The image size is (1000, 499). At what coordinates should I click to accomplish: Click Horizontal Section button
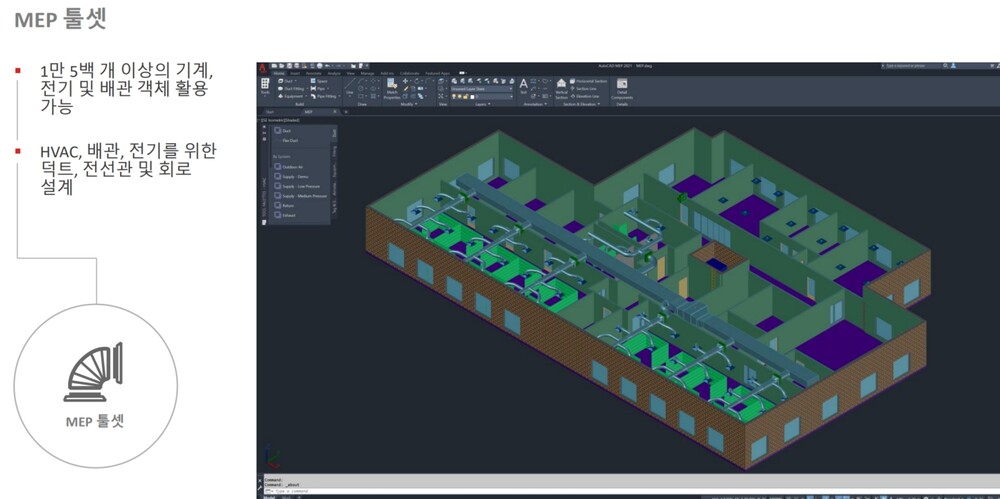click(x=589, y=80)
